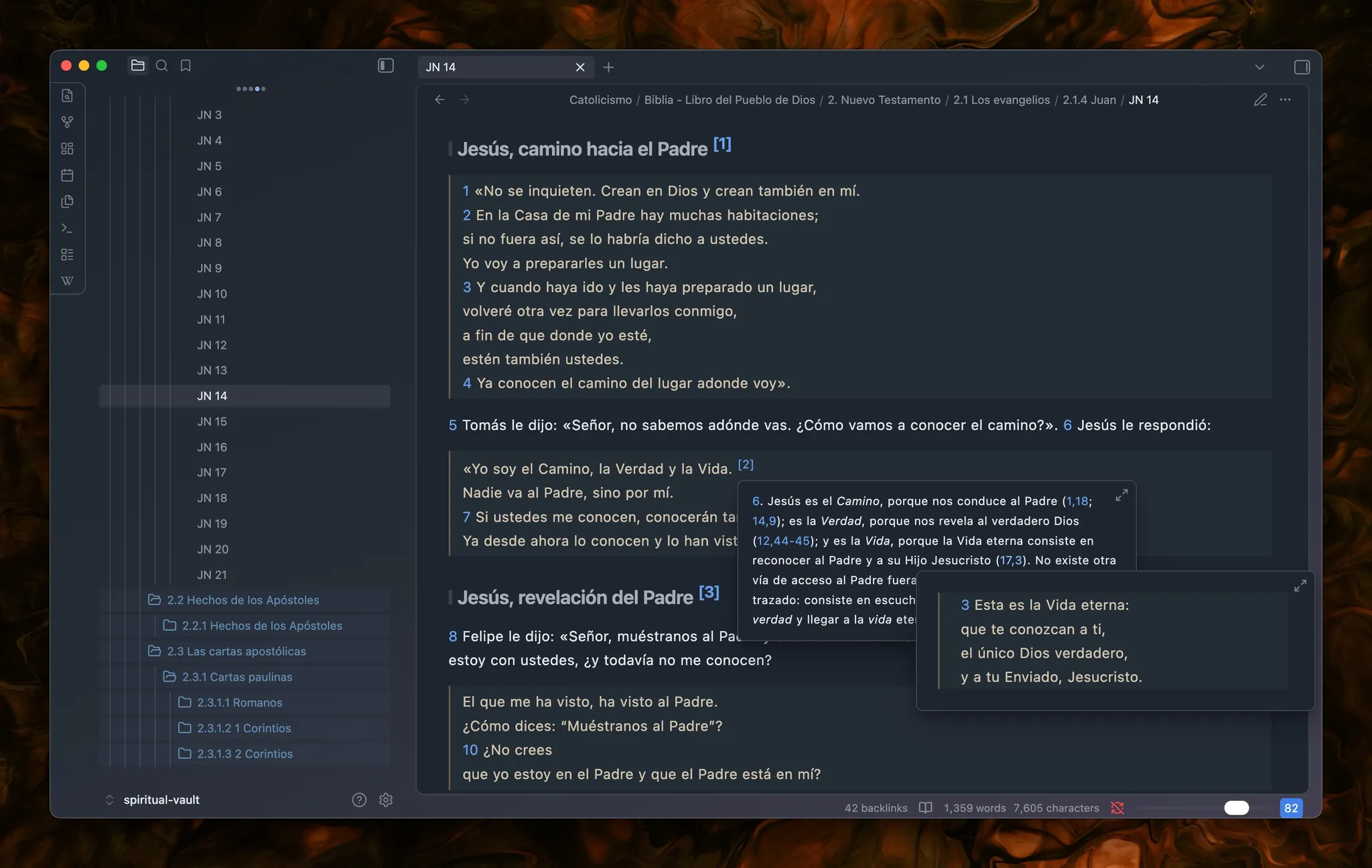Collapse the left sidebar
This screenshot has width=1372, height=868.
point(386,66)
